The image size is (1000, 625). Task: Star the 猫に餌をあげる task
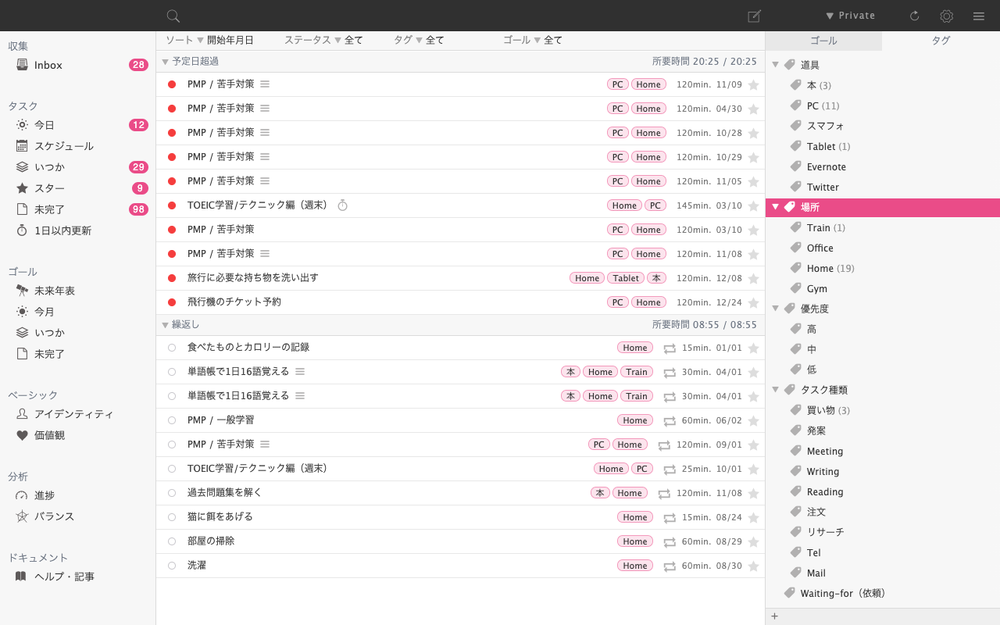click(x=753, y=517)
